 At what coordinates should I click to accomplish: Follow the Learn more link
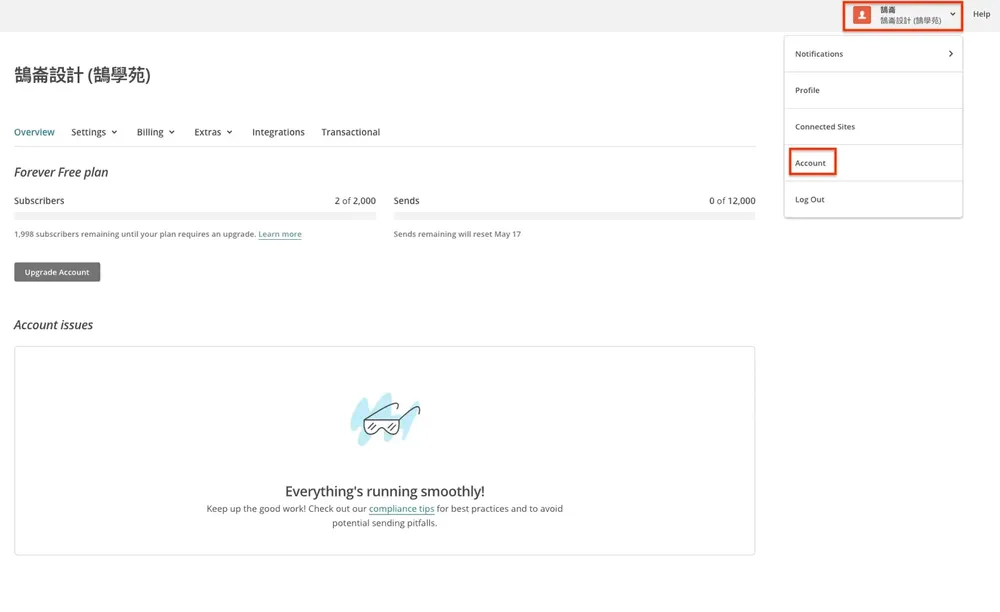(280, 234)
